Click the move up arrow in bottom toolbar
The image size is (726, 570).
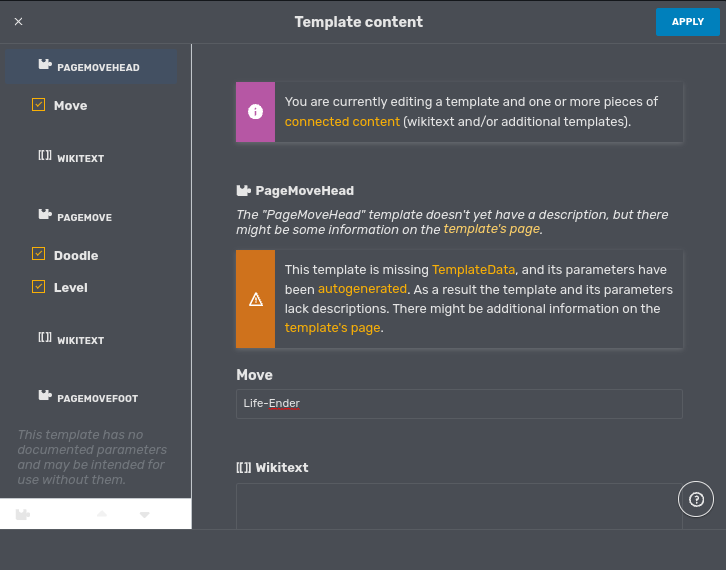coord(102,514)
